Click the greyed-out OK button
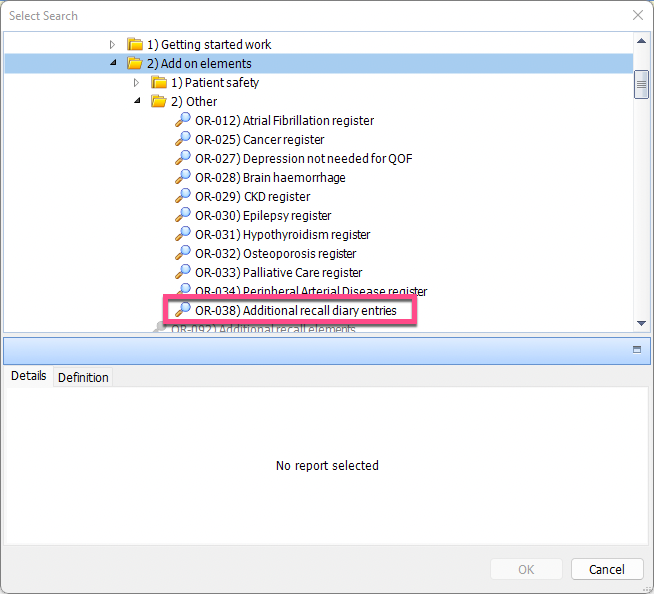Viewport: 654px width, 594px height. pyautogui.click(x=526, y=569)
